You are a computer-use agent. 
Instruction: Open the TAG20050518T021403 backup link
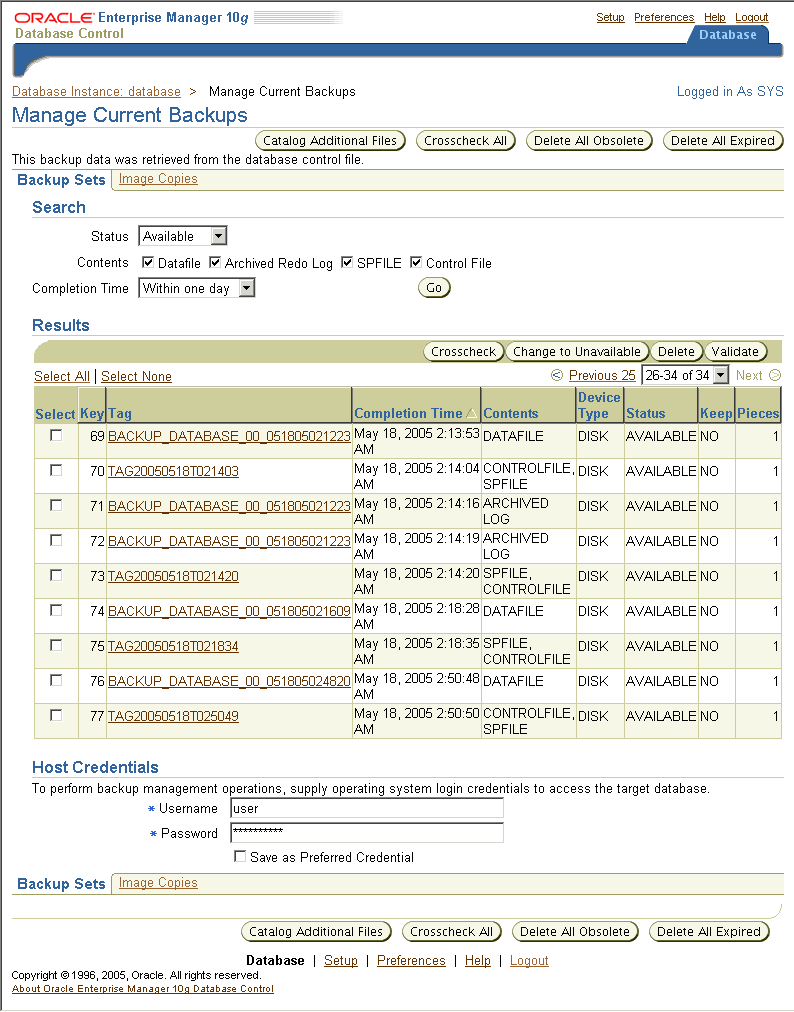[x=173, y=471]
